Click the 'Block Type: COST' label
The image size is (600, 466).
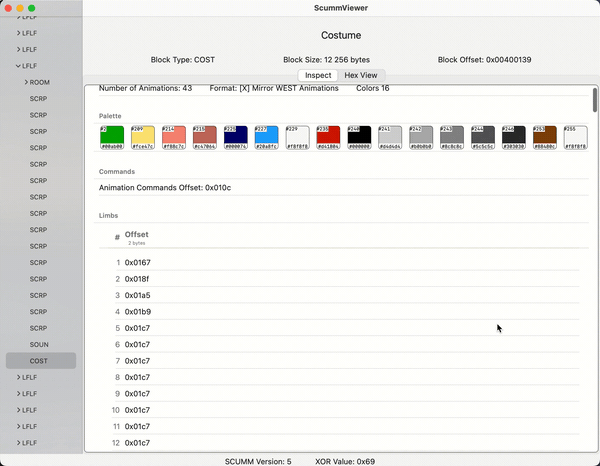[183, 60]
